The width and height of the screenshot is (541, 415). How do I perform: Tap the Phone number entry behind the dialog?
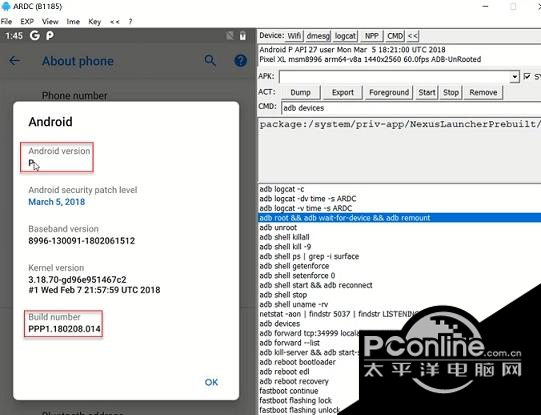pos(75,96)
